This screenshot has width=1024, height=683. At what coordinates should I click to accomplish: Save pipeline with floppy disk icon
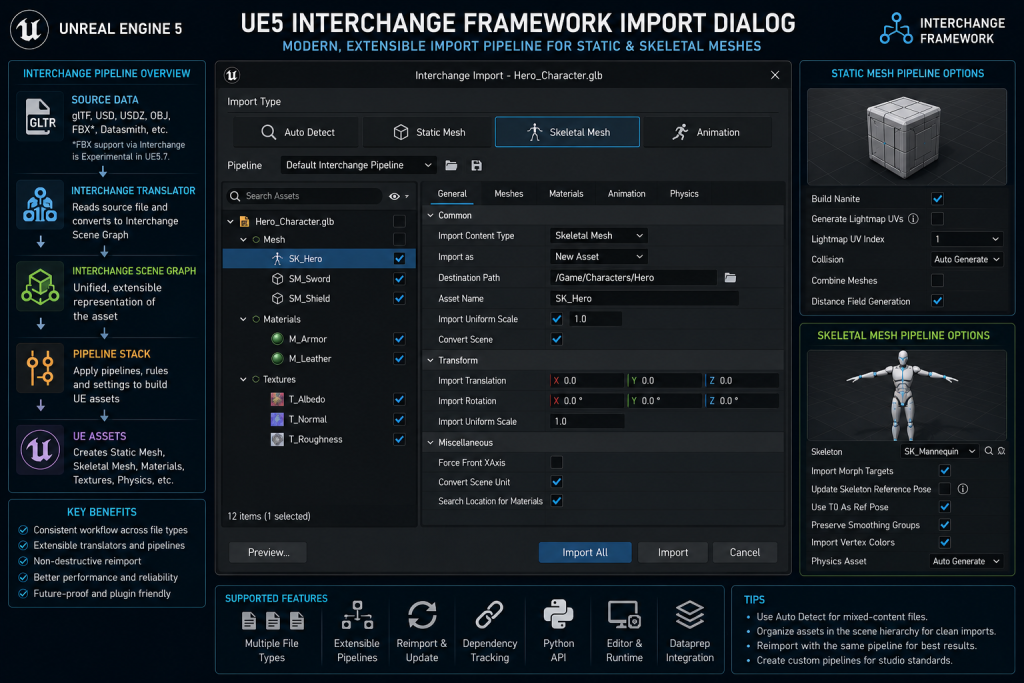(477, 165)
